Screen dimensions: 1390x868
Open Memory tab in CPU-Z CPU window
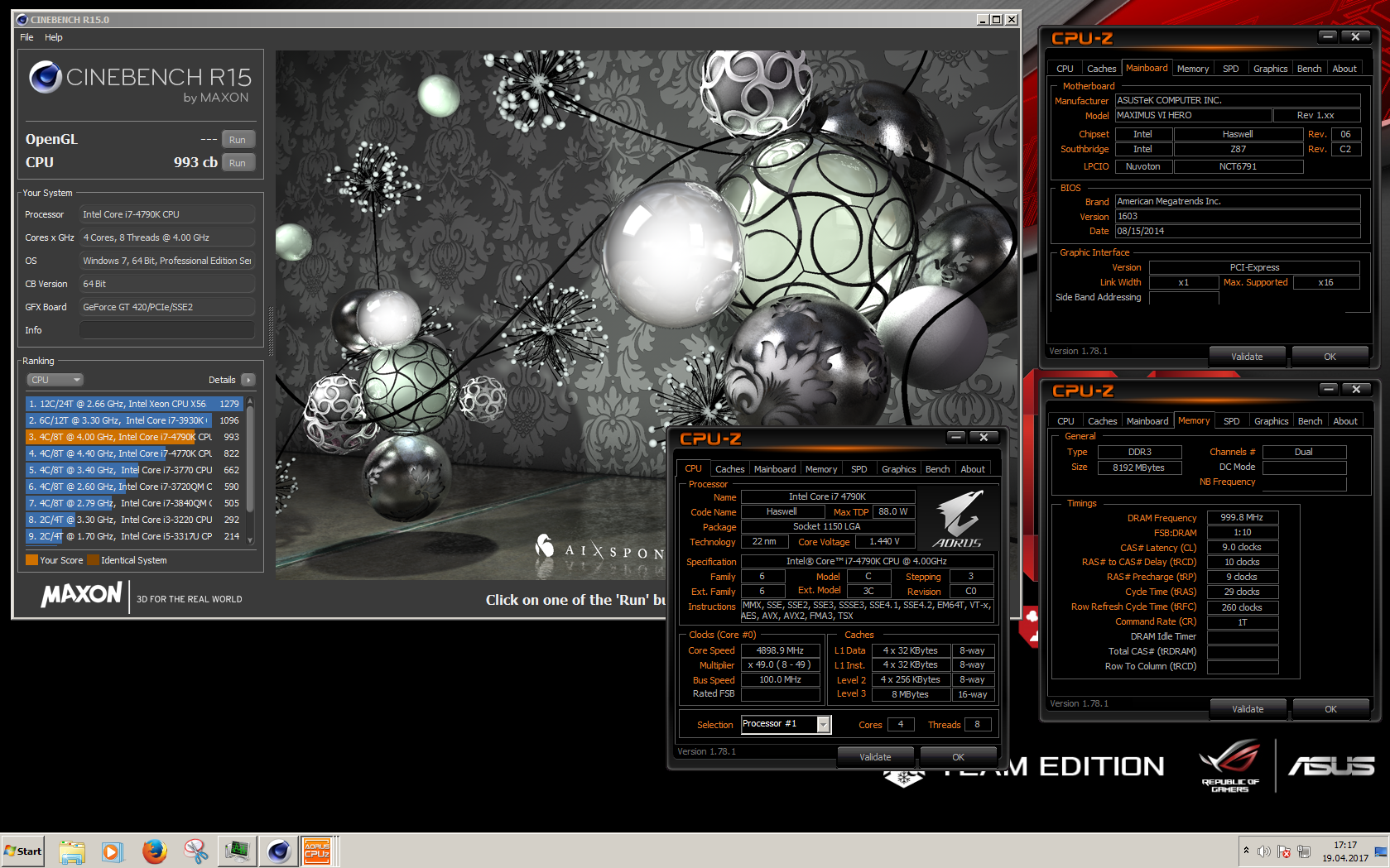821,469
